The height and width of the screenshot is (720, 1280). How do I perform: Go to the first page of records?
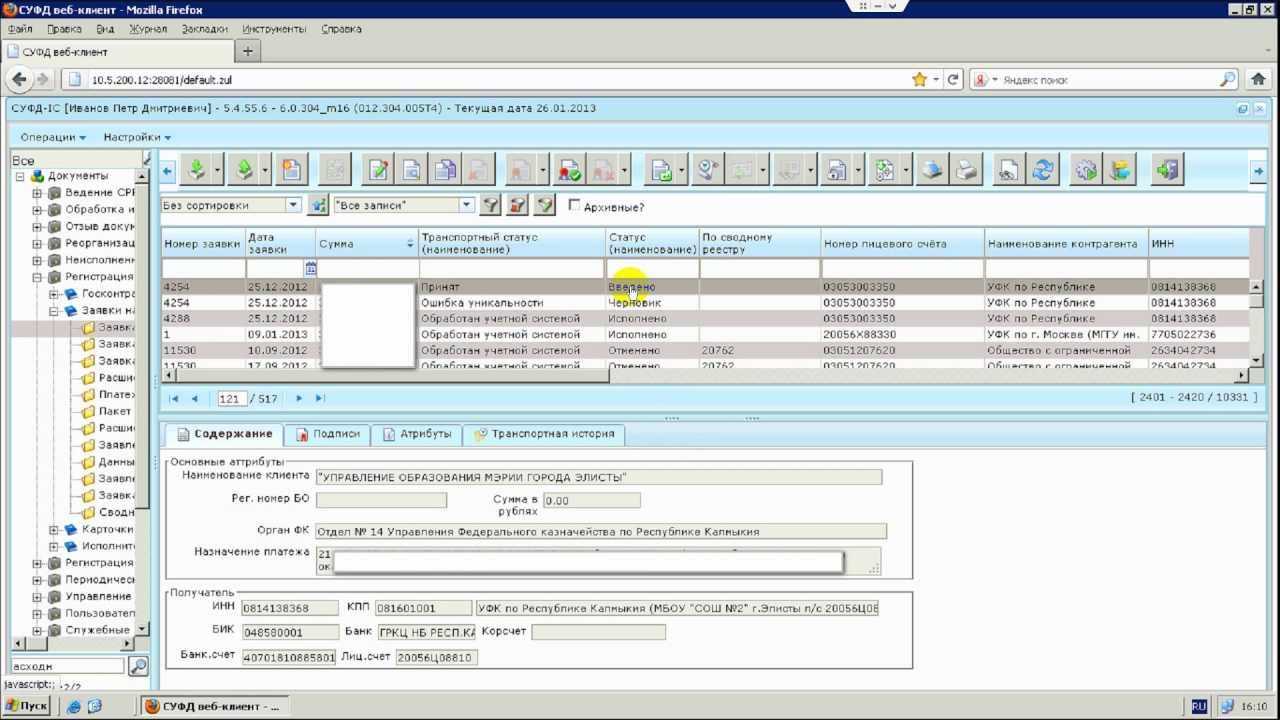click(x=174, y=398)
